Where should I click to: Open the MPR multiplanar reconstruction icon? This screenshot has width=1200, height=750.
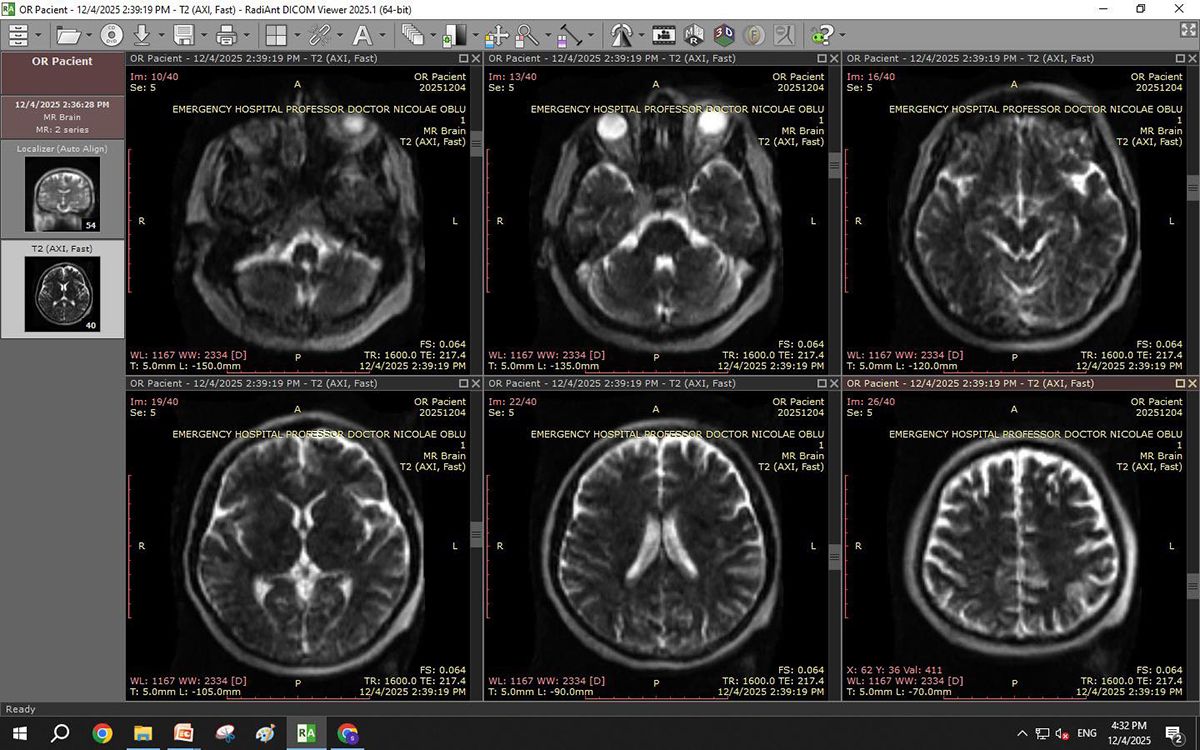[694, 36]
